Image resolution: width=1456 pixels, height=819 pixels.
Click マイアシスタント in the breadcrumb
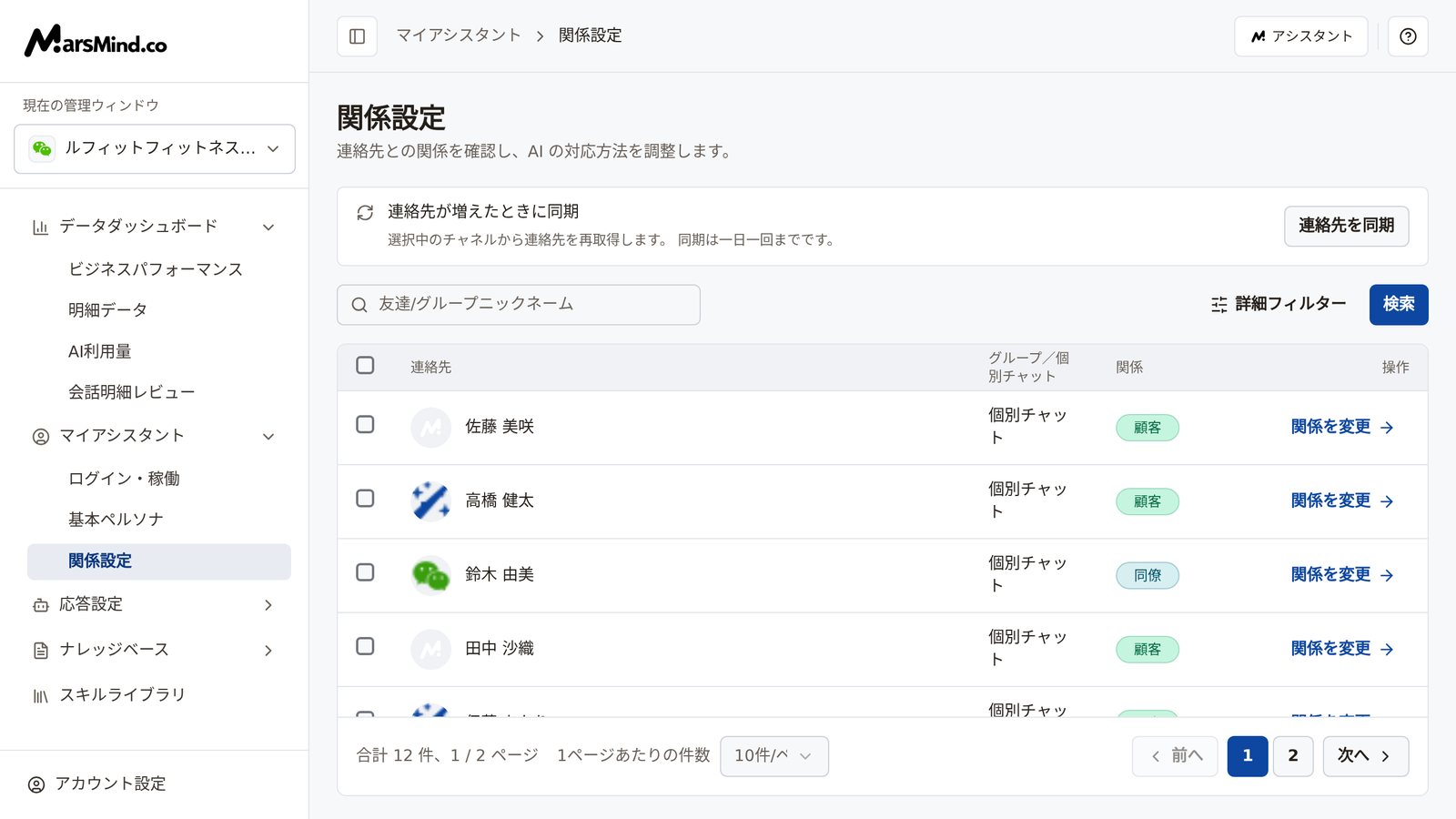coord(459,35)
